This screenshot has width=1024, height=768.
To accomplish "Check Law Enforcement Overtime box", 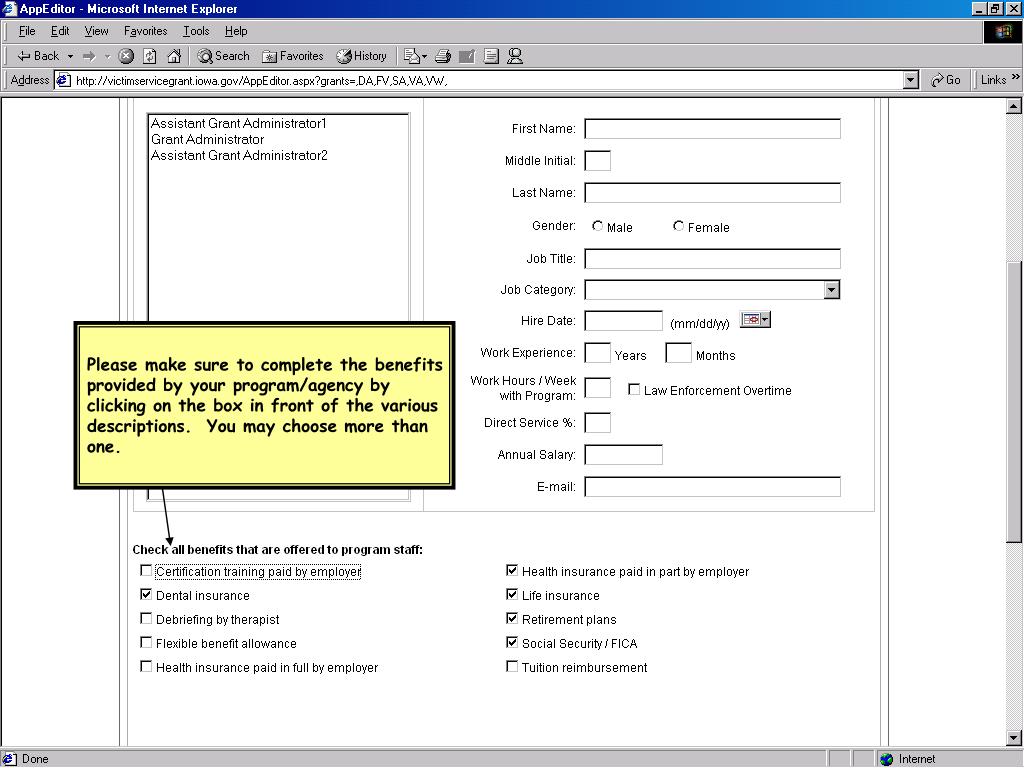I will click(x=633, y=389).
